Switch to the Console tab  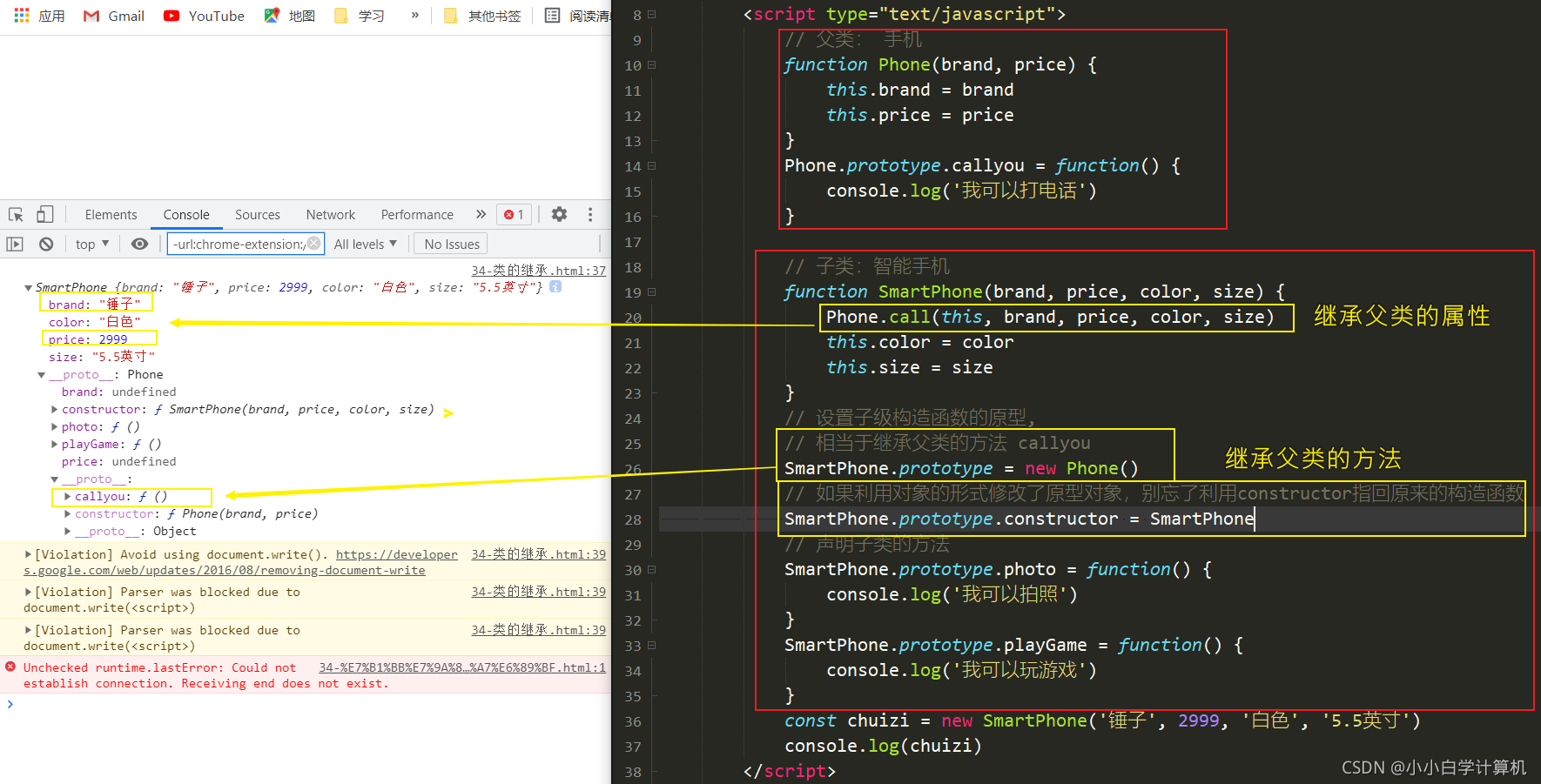(x=186, y=215)
